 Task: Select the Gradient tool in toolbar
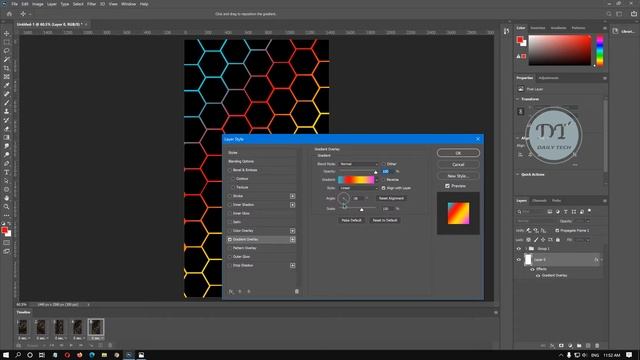[7, 138]
